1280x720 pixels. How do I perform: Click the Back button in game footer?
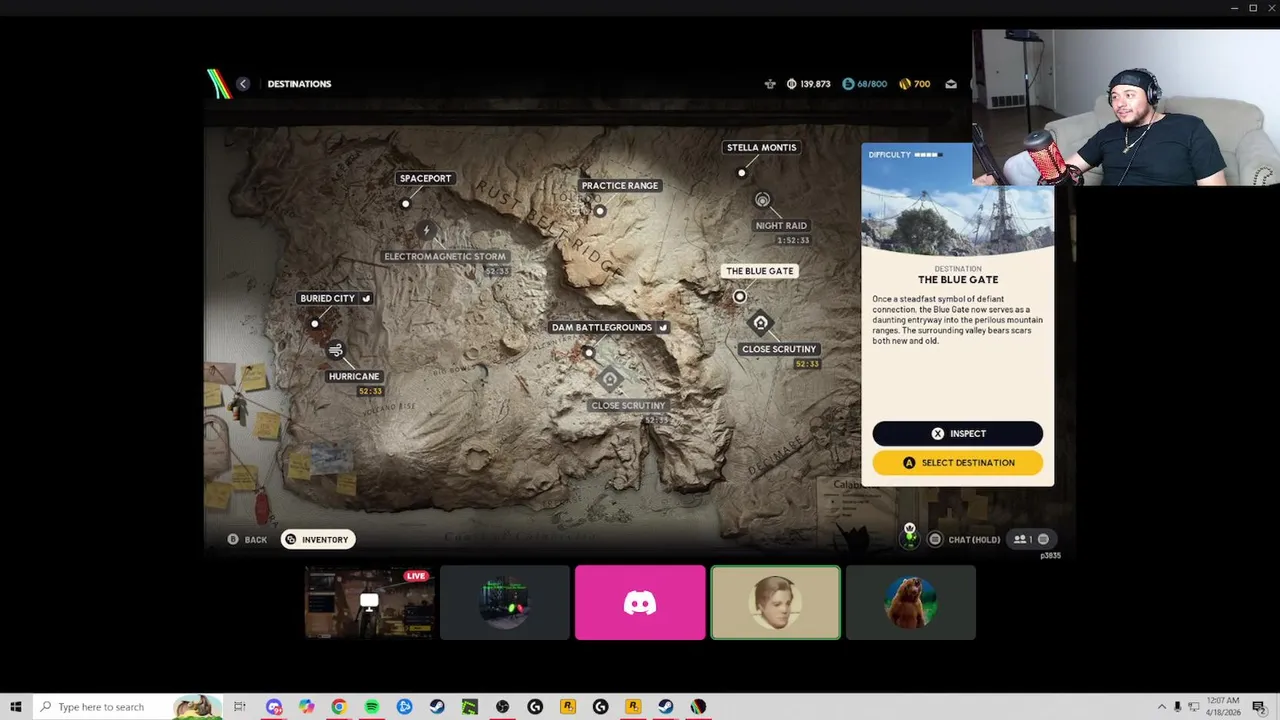(247, 539)
